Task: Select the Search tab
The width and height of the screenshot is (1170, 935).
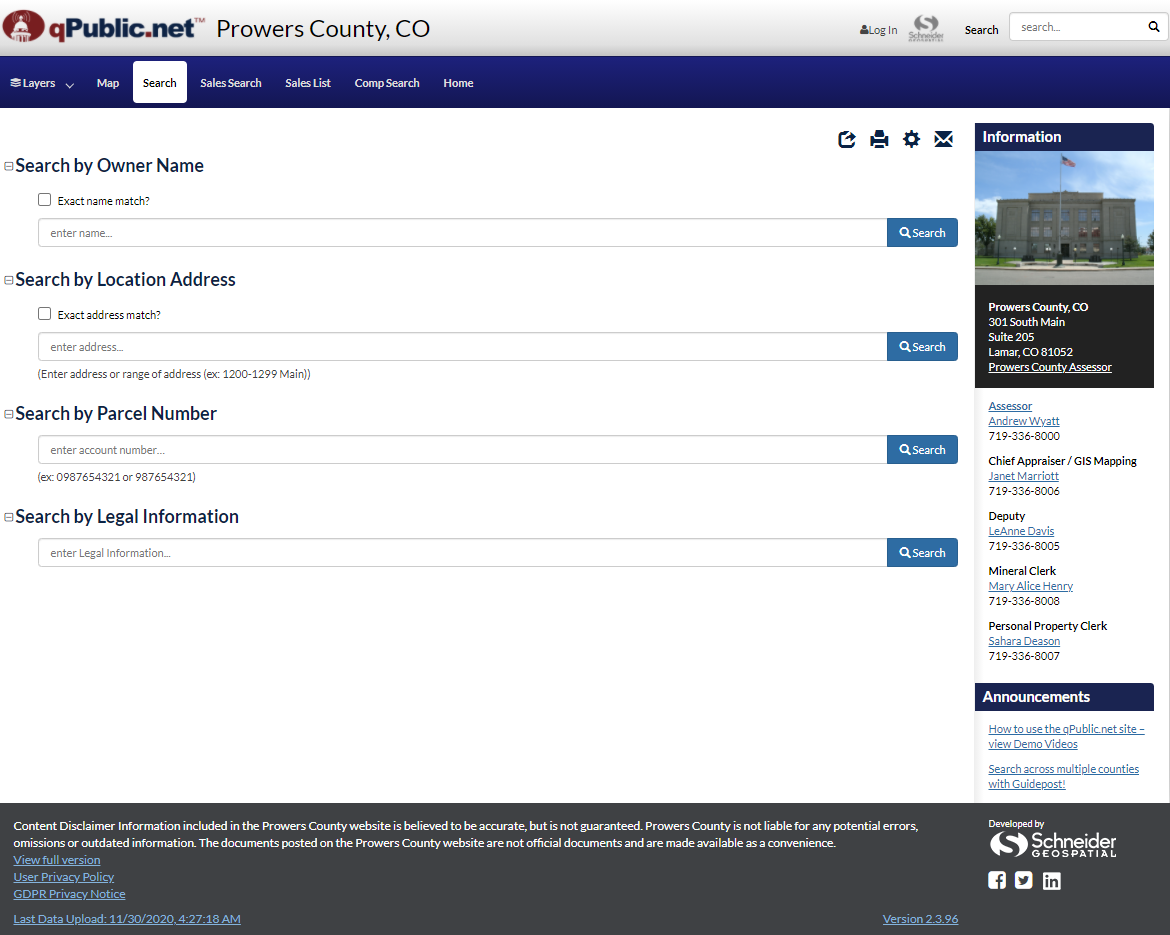Action: (x=160, y=83)
